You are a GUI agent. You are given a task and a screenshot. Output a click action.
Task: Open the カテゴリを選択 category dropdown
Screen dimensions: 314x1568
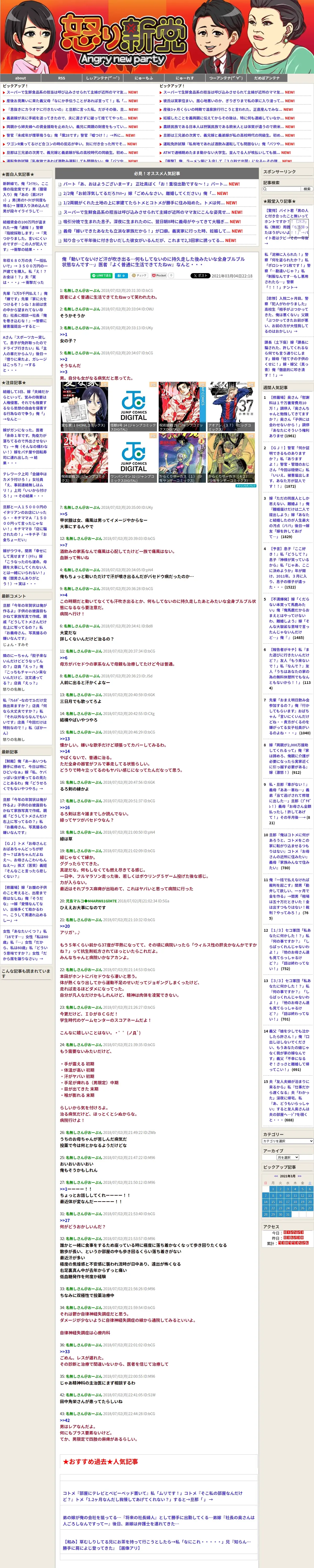coord(288,1141)
